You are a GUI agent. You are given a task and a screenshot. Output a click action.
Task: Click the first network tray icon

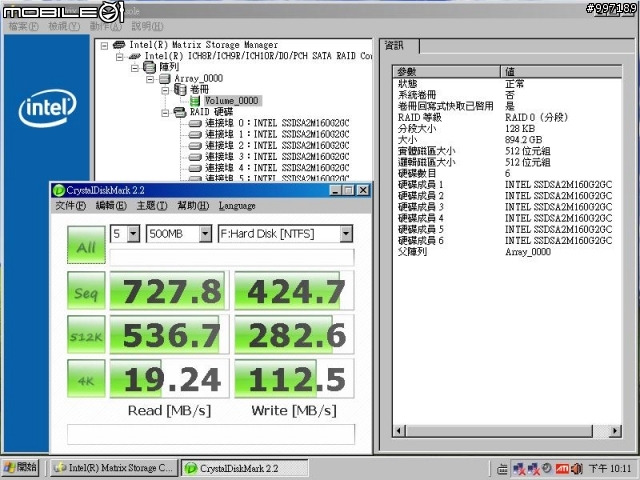pyautogui.click(x=519, y=469)
